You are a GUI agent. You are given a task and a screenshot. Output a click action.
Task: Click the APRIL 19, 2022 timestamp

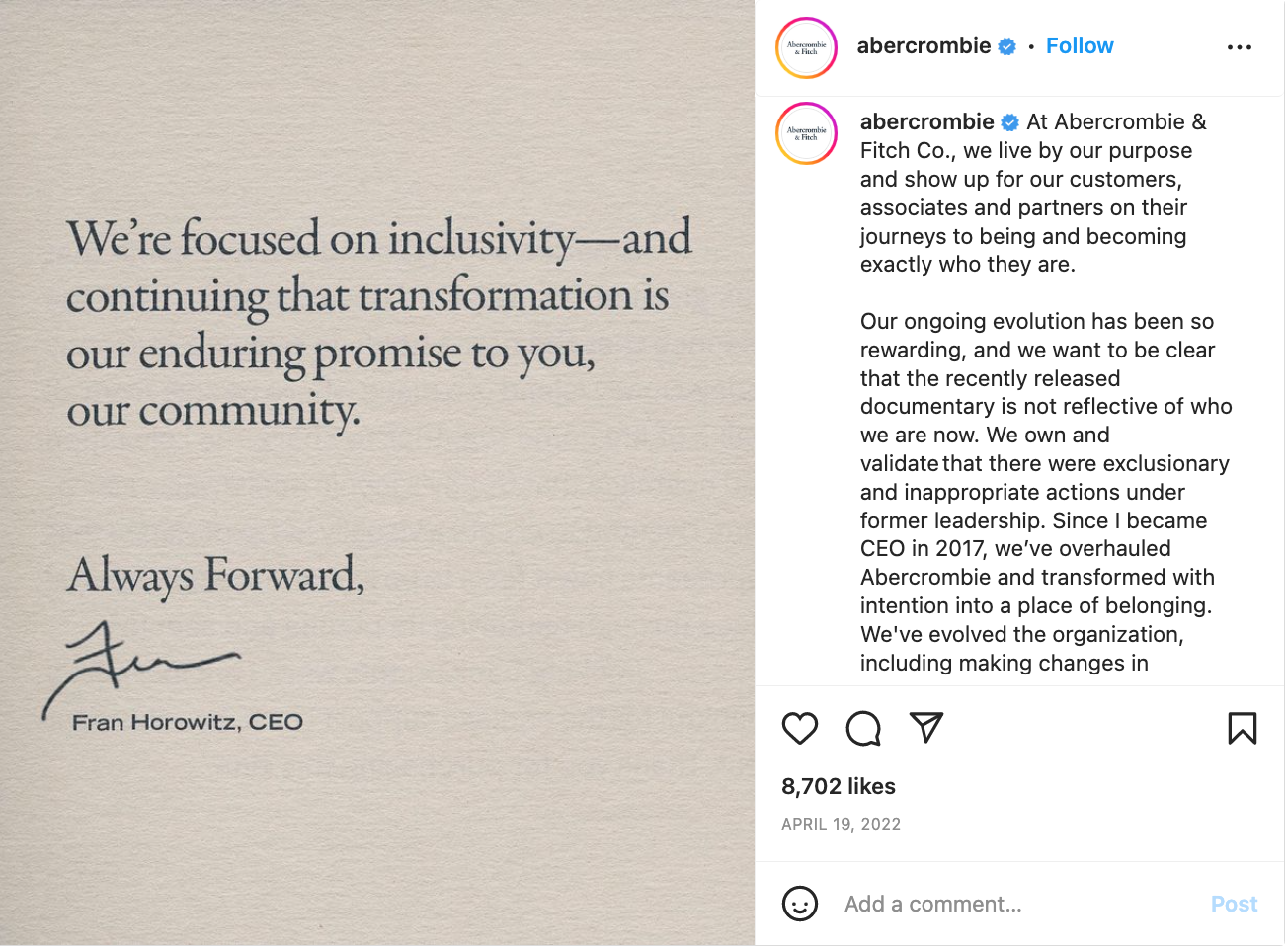click(x=841, y=824)
